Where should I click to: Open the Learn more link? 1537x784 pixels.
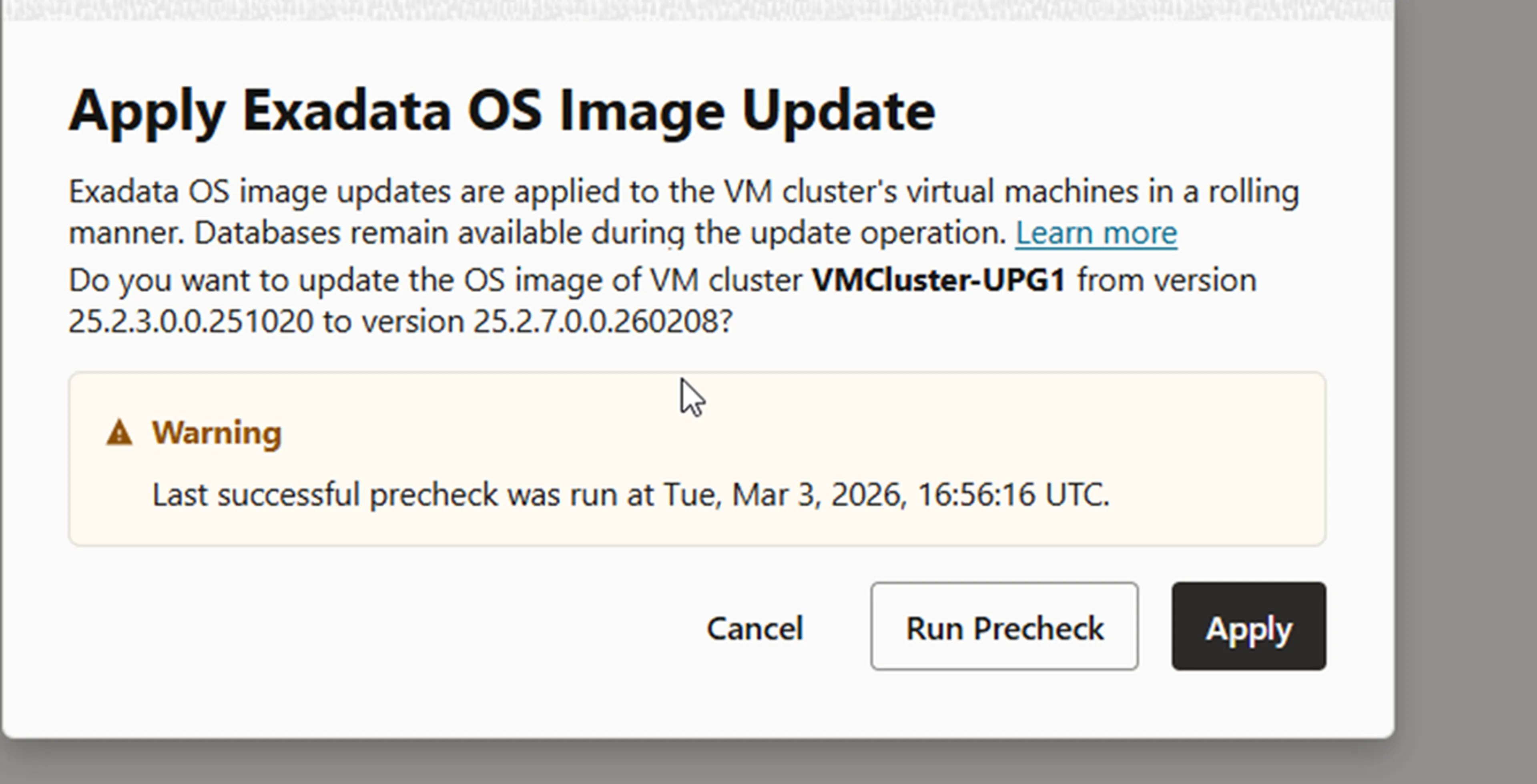pyautogui.click(x=1096, y=232)
